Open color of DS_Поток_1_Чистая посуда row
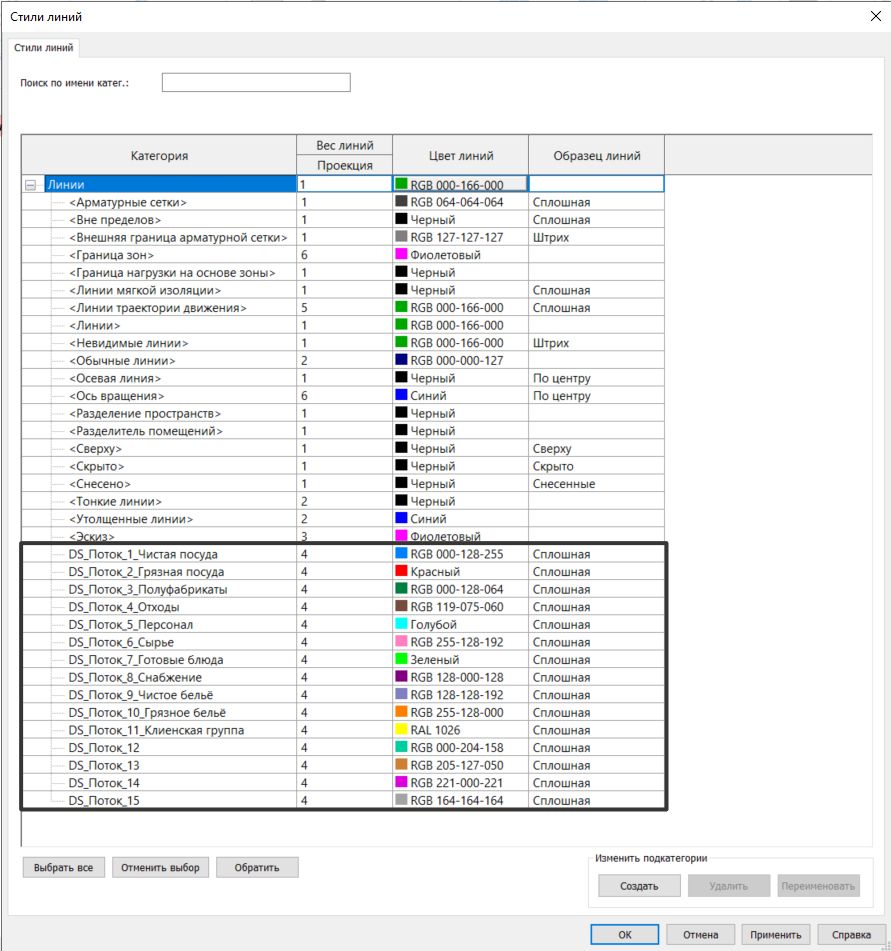The width and height of the screenshot is (891, 951). (x=460, y=554)
